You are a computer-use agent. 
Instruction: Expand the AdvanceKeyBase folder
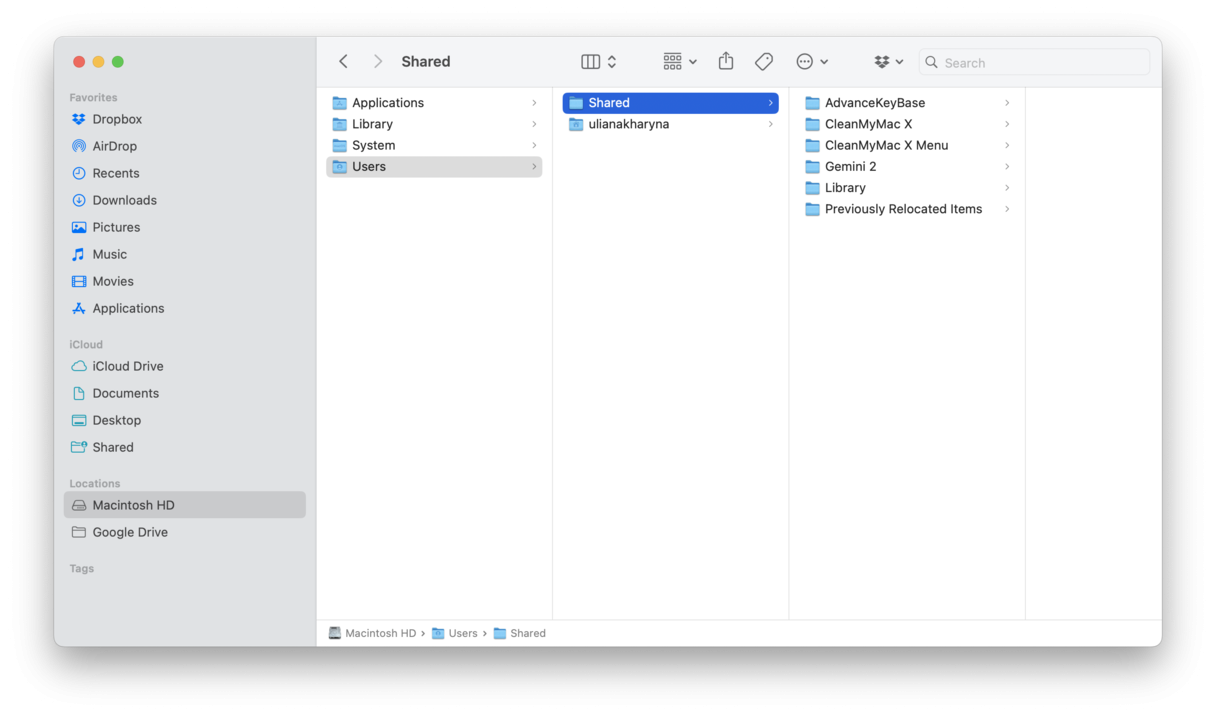(x=874, y=102)
